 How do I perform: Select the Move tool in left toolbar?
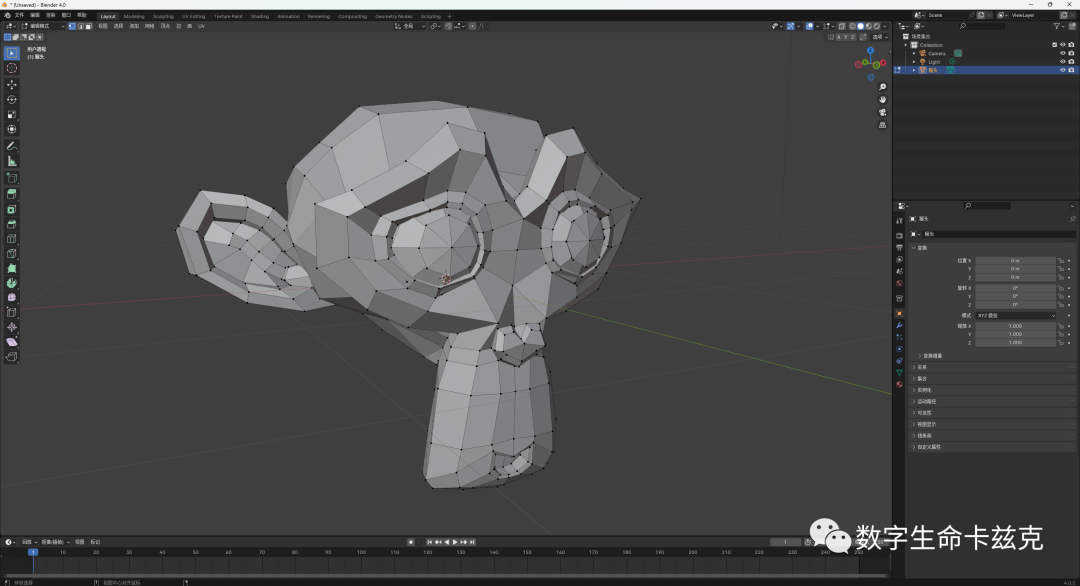[12, 85]
